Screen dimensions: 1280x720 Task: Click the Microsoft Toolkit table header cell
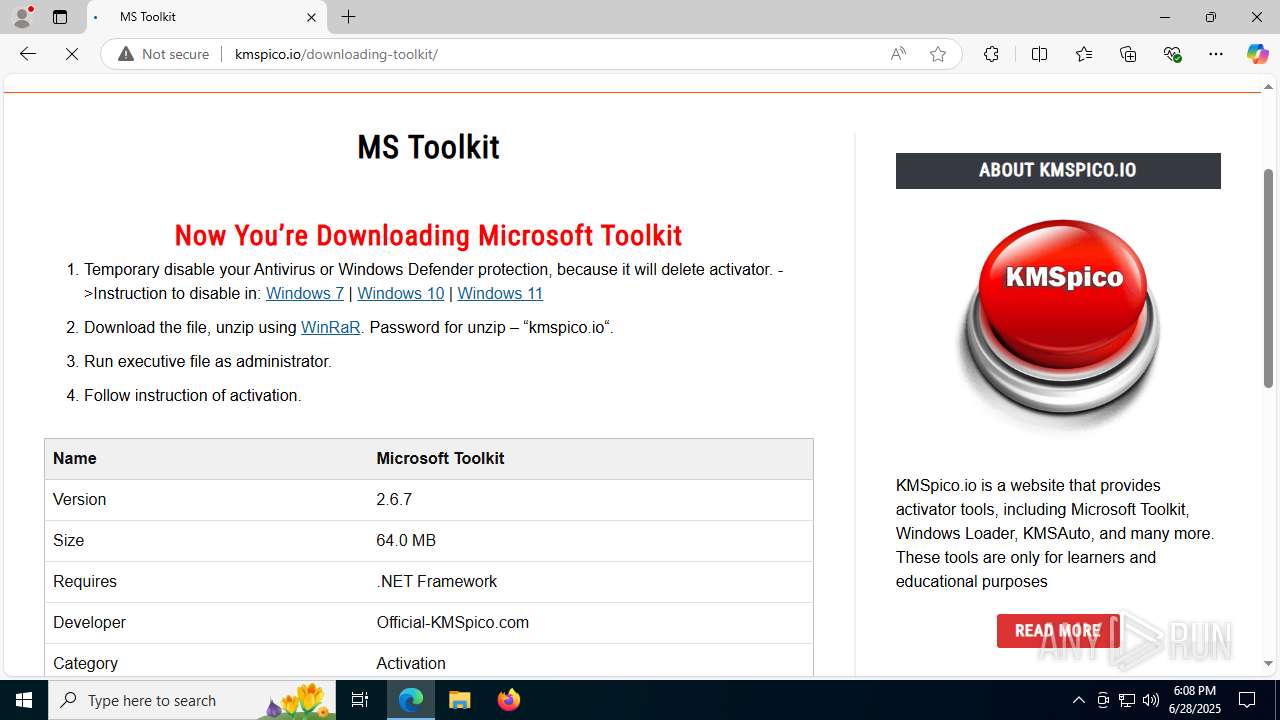[x=590, y=458]
